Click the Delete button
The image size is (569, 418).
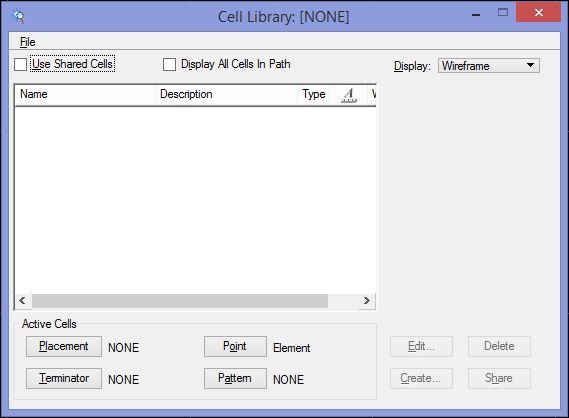pos(499,347)
